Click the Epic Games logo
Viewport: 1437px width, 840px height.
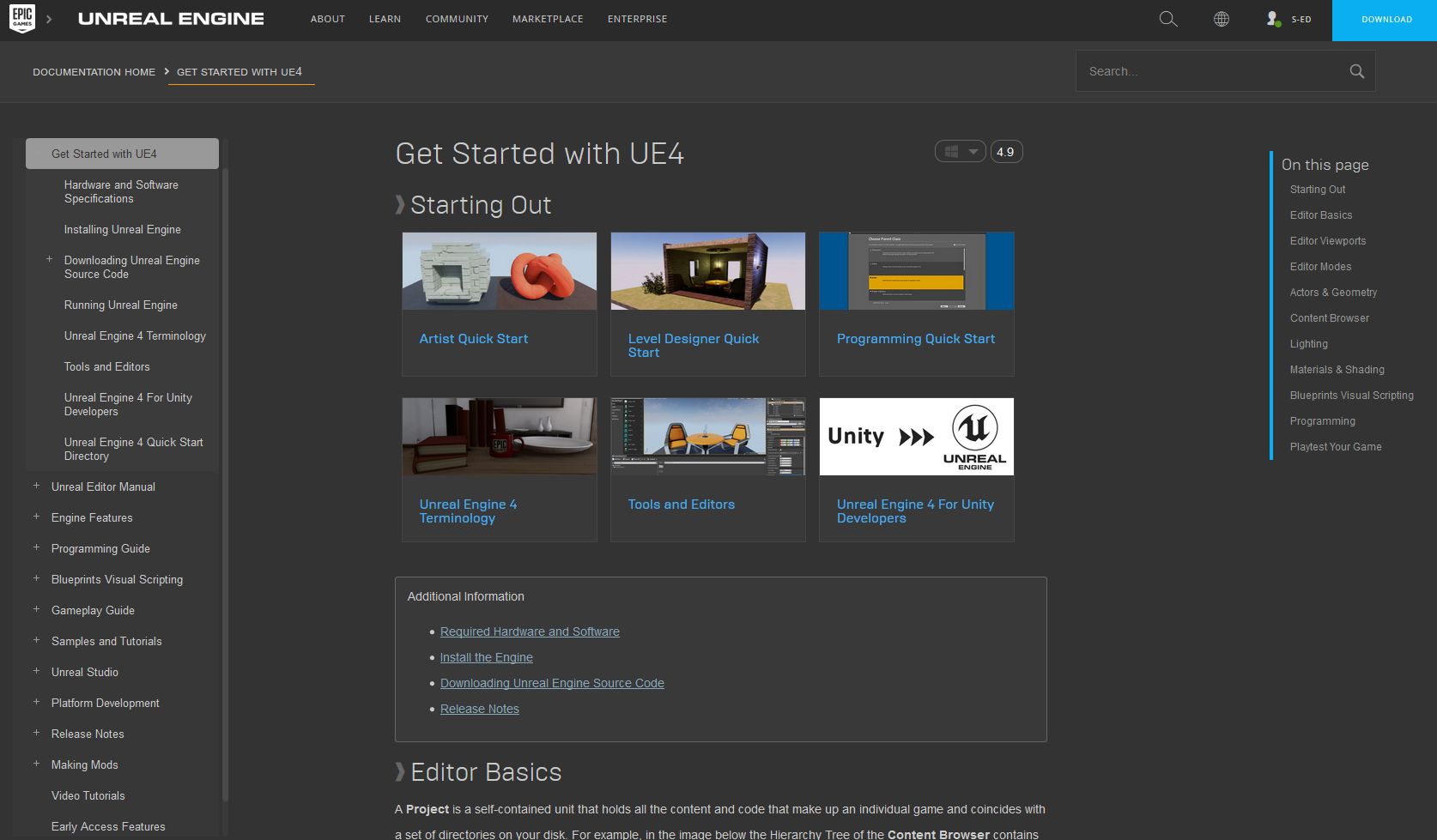(23, 18)
